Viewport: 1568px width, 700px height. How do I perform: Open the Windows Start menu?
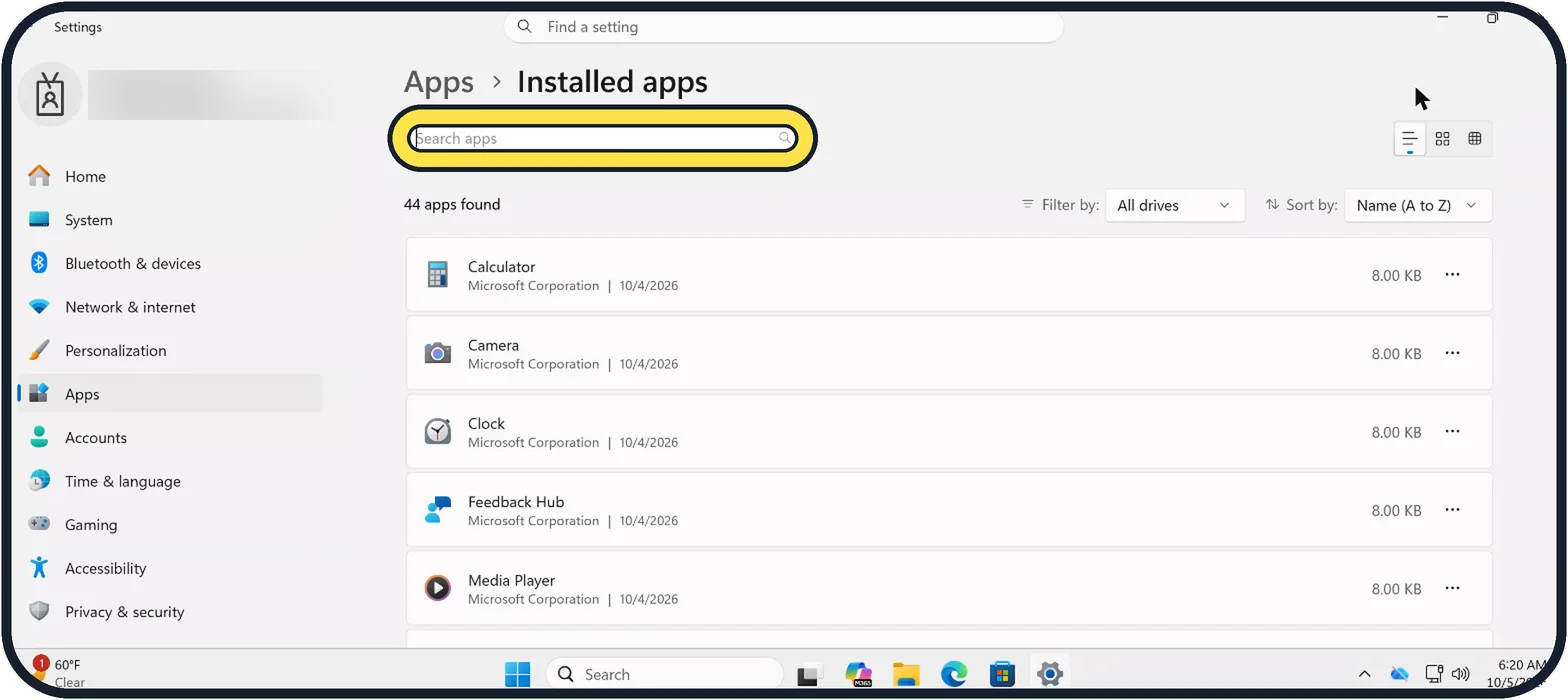(x=518, y=675)
